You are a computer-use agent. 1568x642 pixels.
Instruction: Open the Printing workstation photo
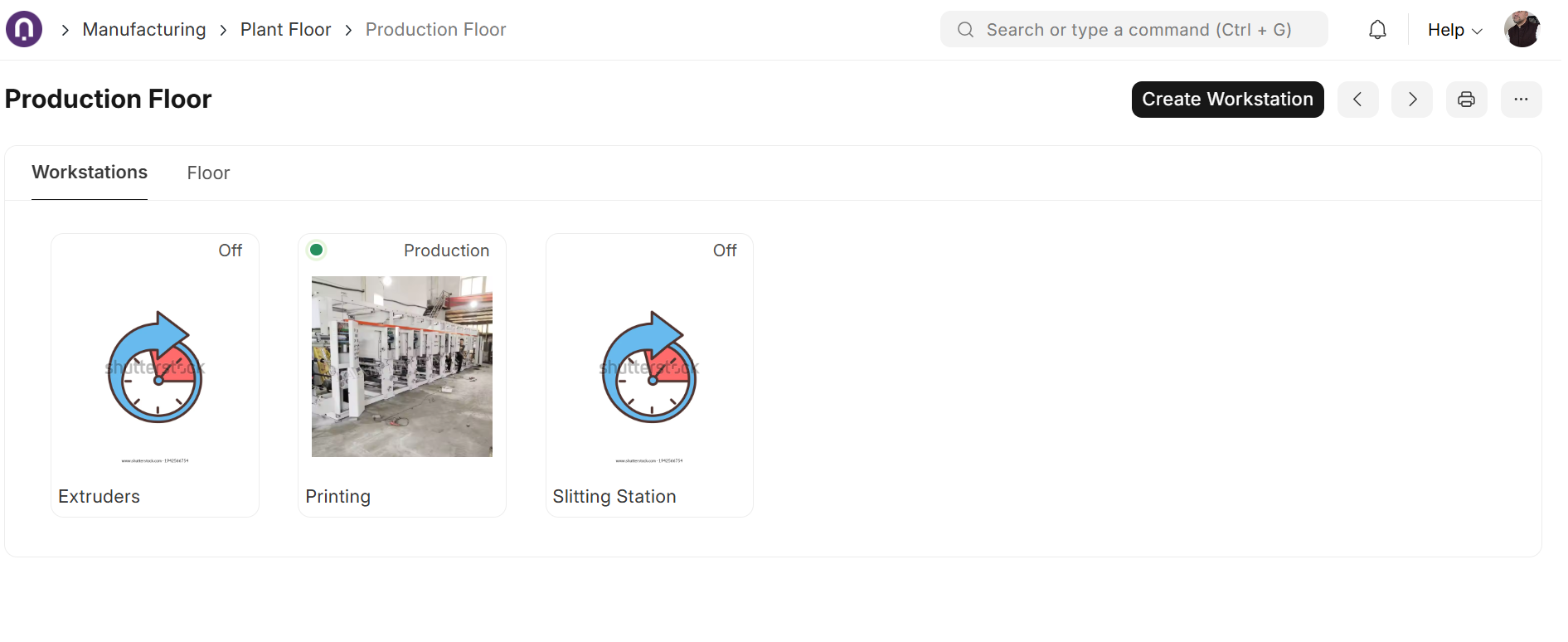[x=402, y=367]
